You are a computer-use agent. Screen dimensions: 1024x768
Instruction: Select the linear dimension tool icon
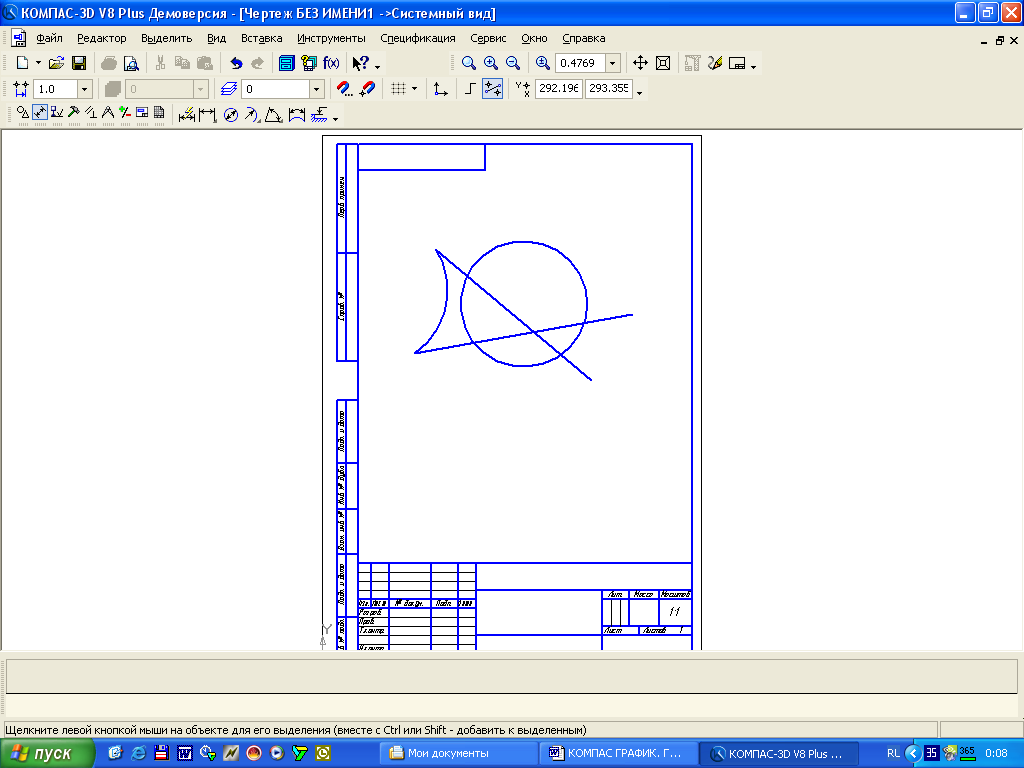click(208, 115)
